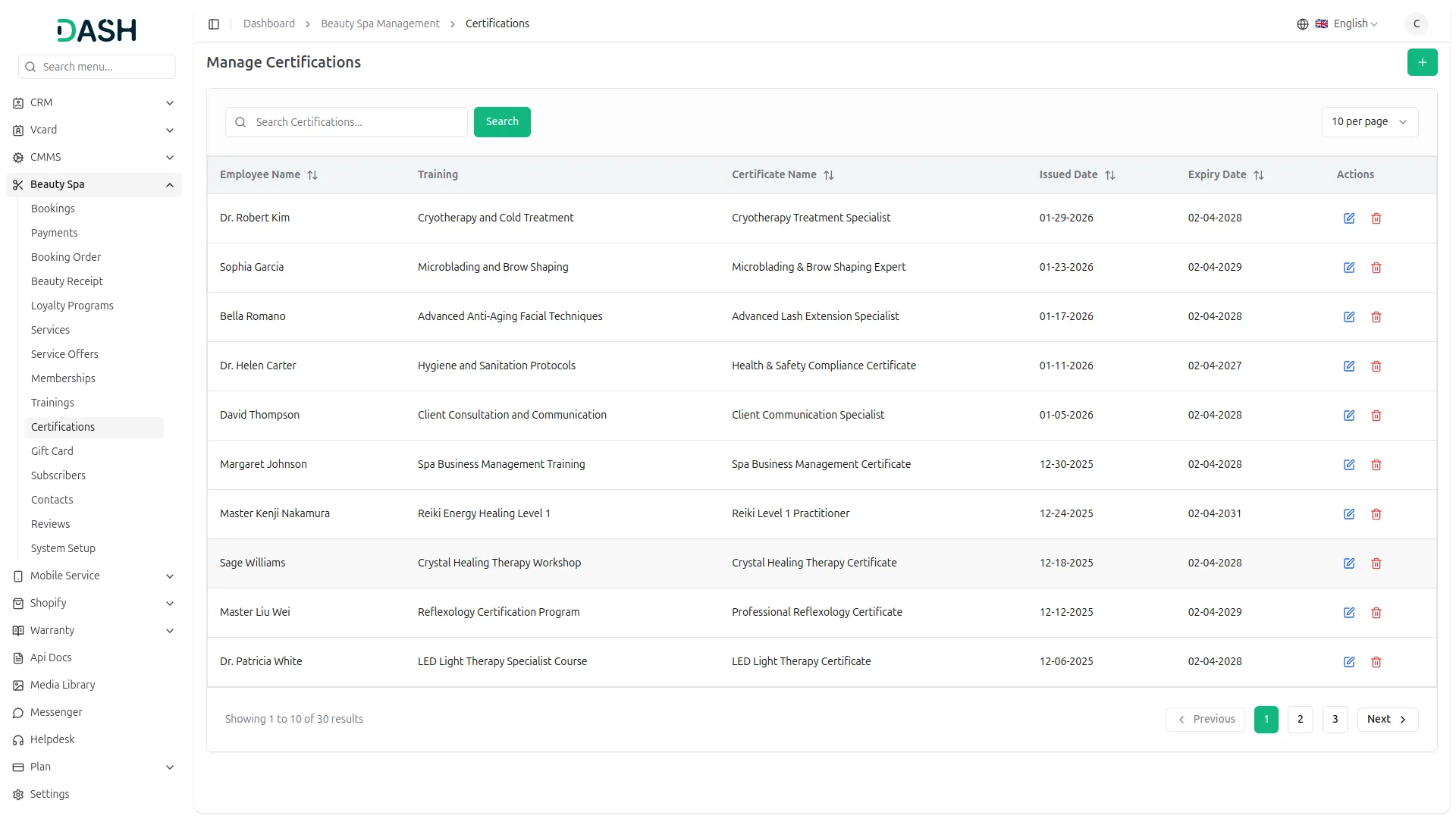The image size is (1456, 819).
Task: Open the user avatar C menu
Action: 1416,24
